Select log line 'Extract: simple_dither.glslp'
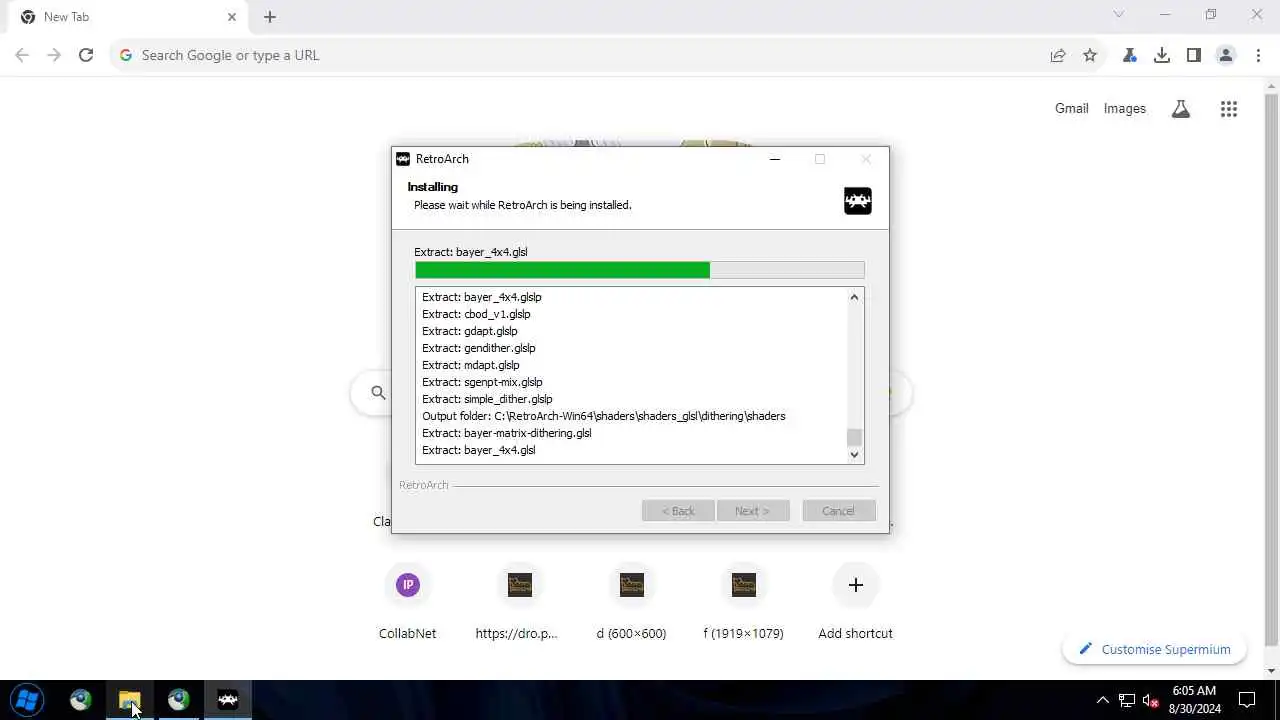 click(487, 399)
